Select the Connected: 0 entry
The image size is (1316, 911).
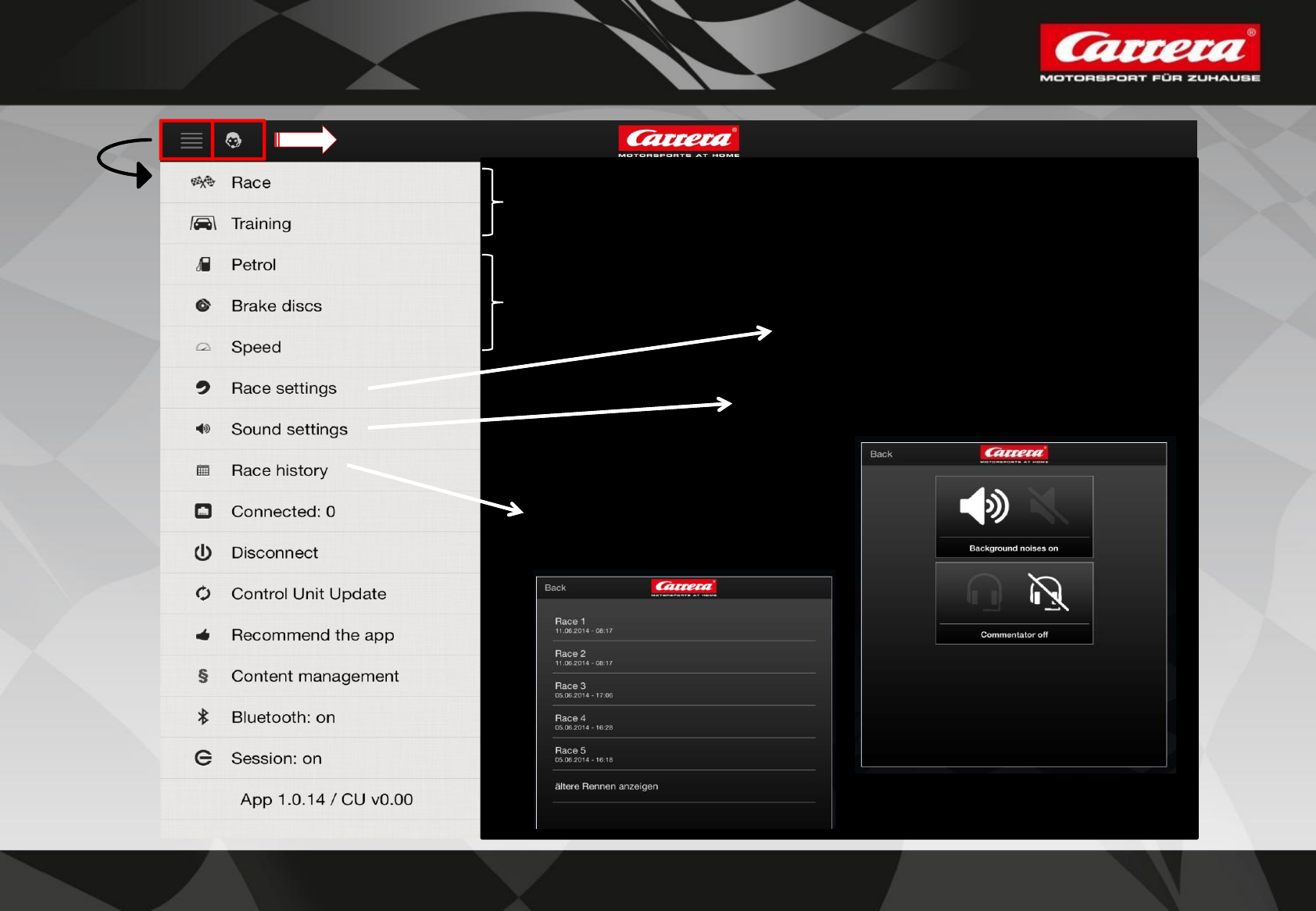pyautogui.click(x=320, y=511)
